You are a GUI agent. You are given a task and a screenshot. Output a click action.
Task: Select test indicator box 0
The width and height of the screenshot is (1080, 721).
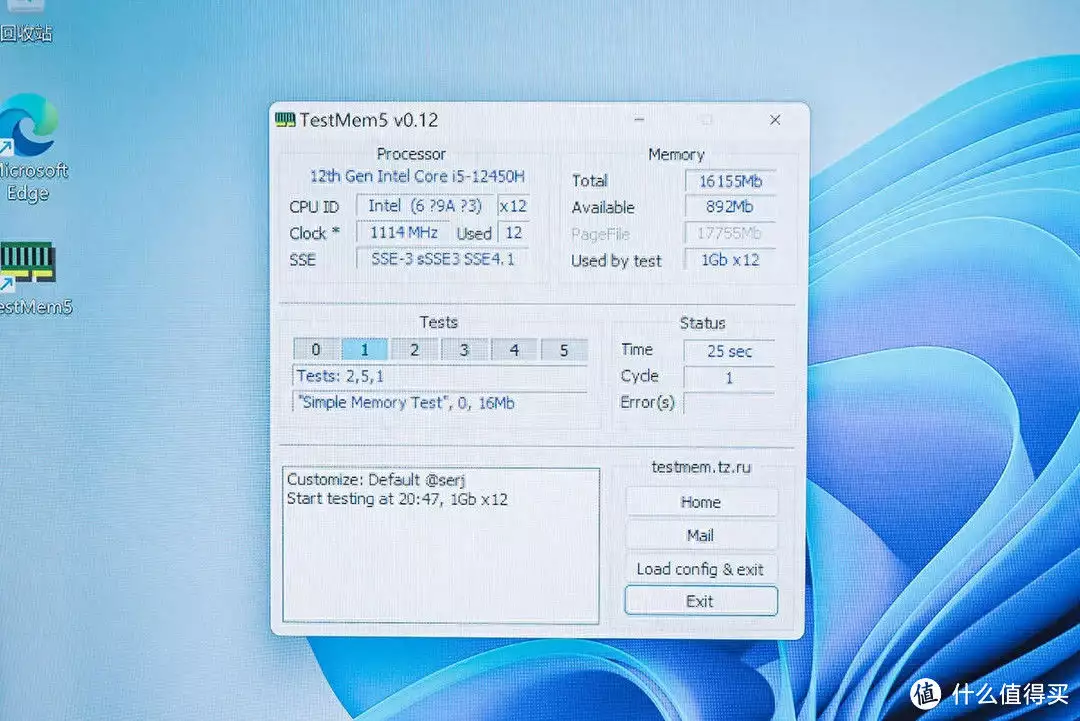[315, 350]
